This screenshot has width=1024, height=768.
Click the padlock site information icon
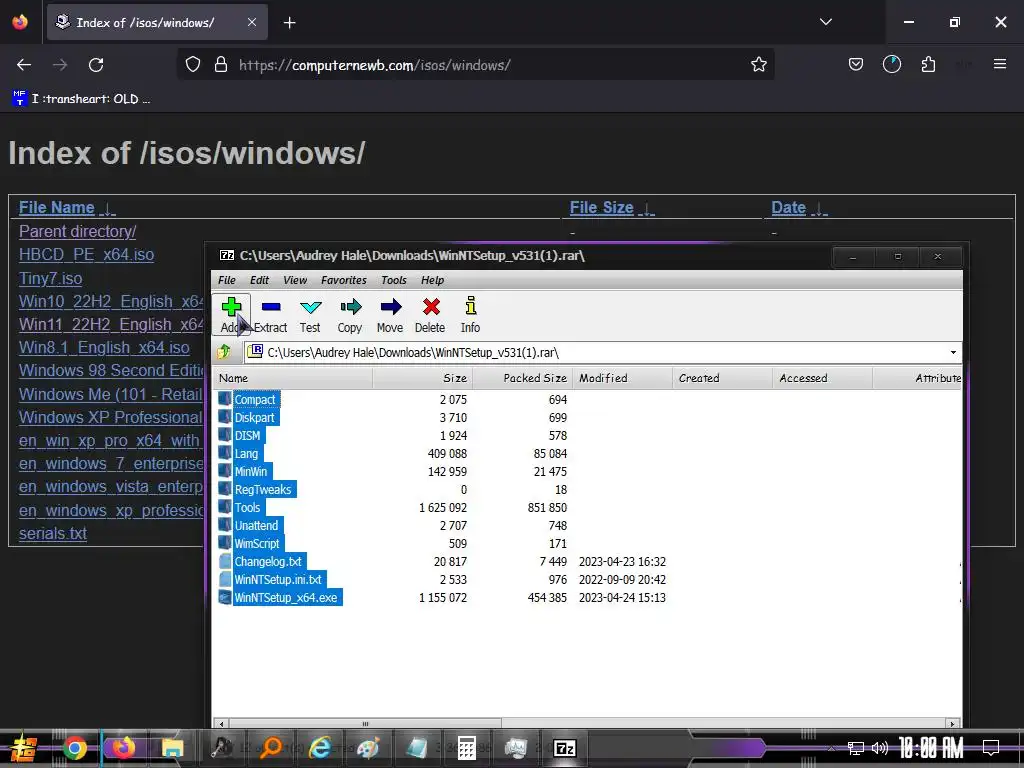point(221,65)
